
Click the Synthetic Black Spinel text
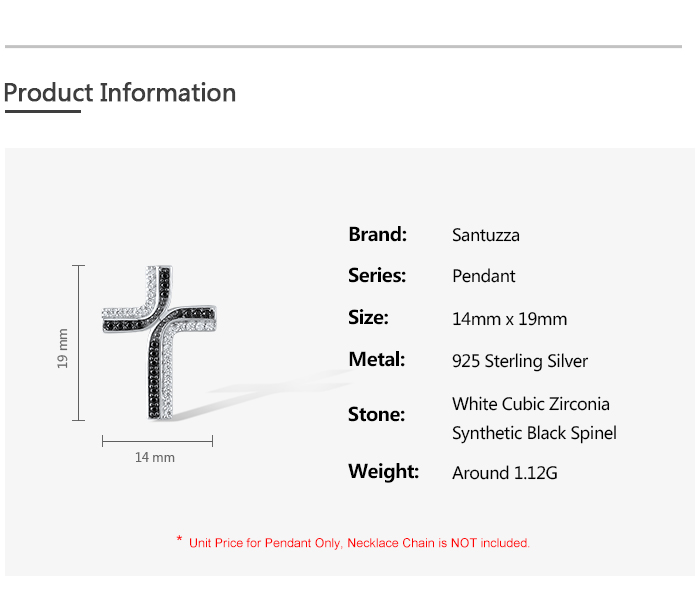coord(534,433)
